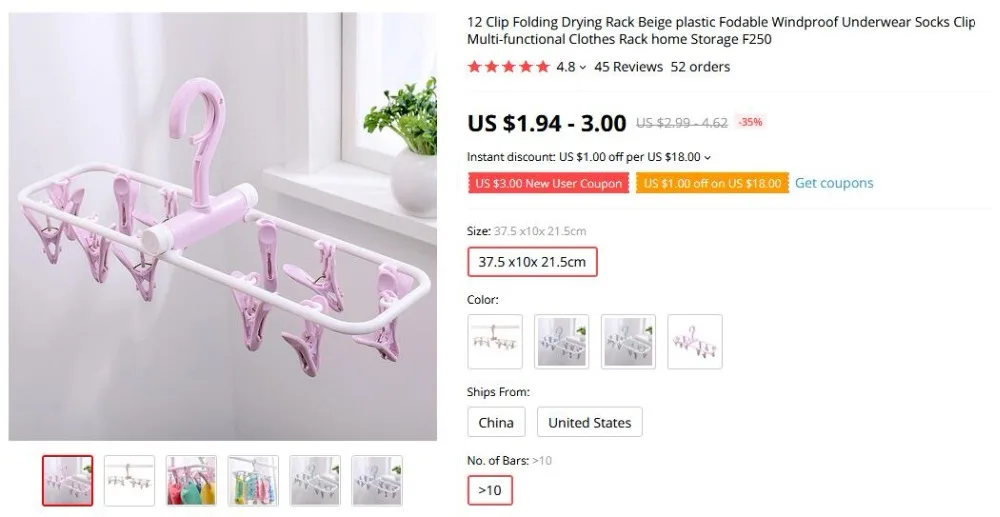This screenshot has height=517, width=1000.
Task: Select the 37.5 x10x 21.5cm size option
Action: pos(532,262)
